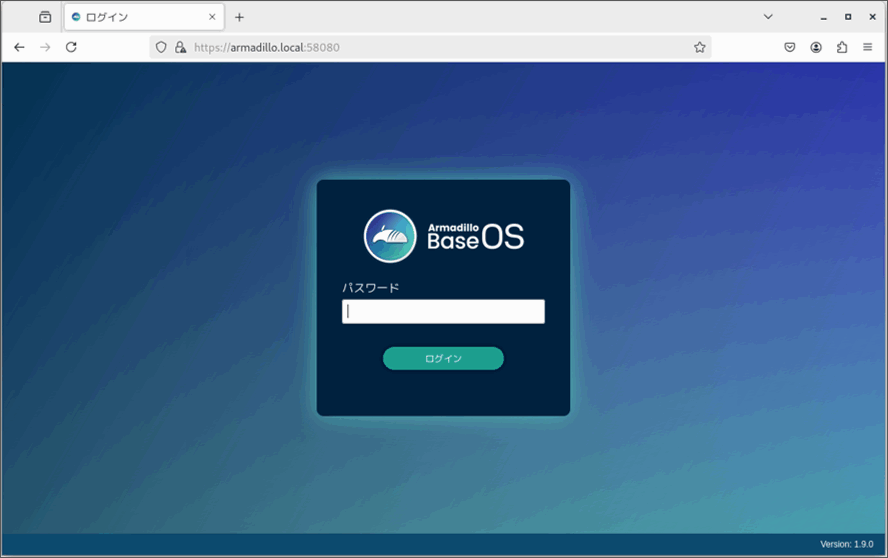The width and height of the screenshot is (888, 558).
Task: Open Firefox View from the tab bar
Action: [x=45, y=17]
